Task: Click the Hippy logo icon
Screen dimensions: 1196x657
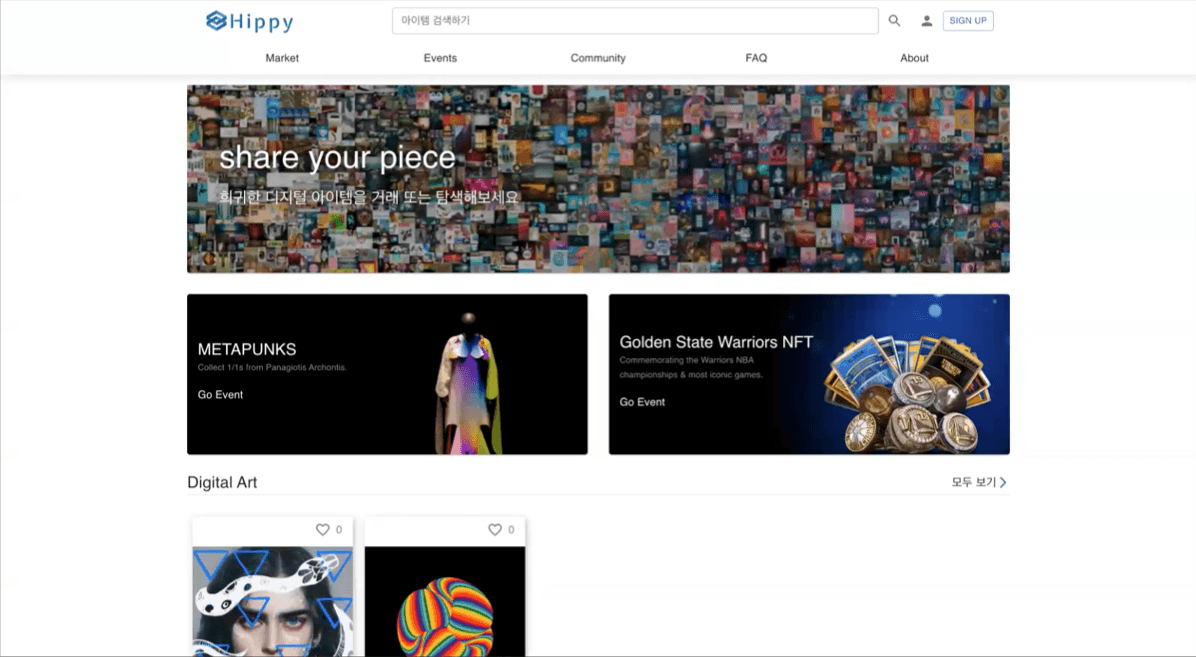Action: point(216,21)
